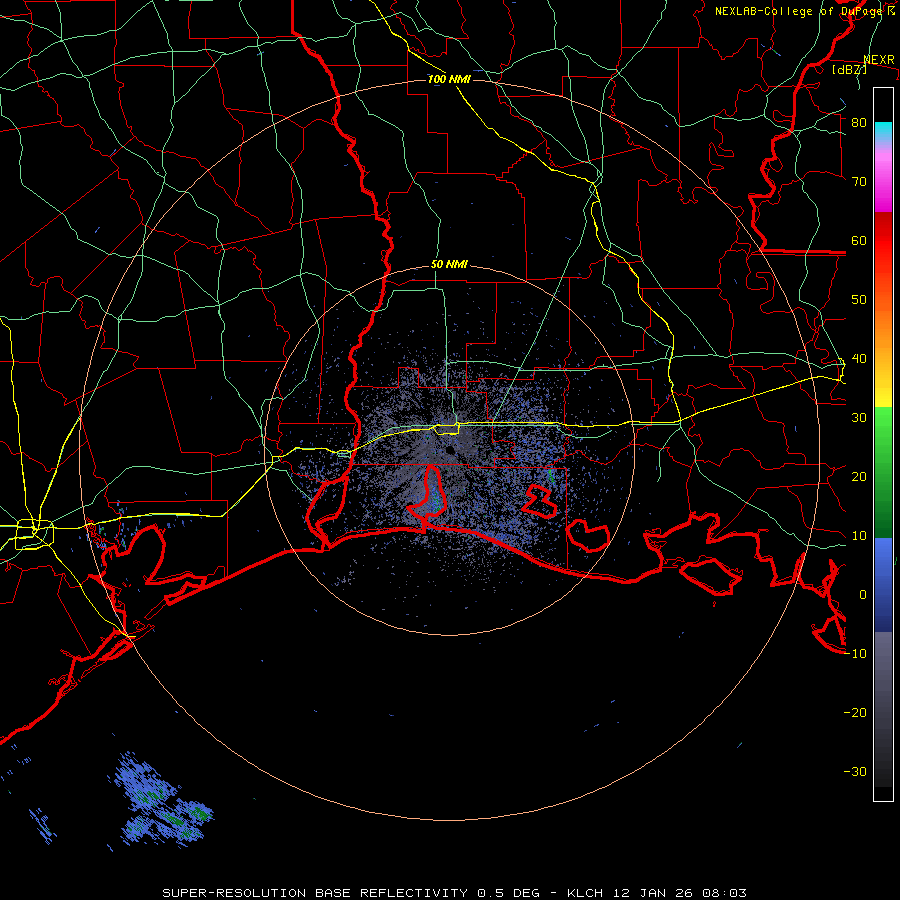The height and width of the screenshot is (900, 900).
Task: Click the -10 value on dBZ scale
Action: pos(855,654)
